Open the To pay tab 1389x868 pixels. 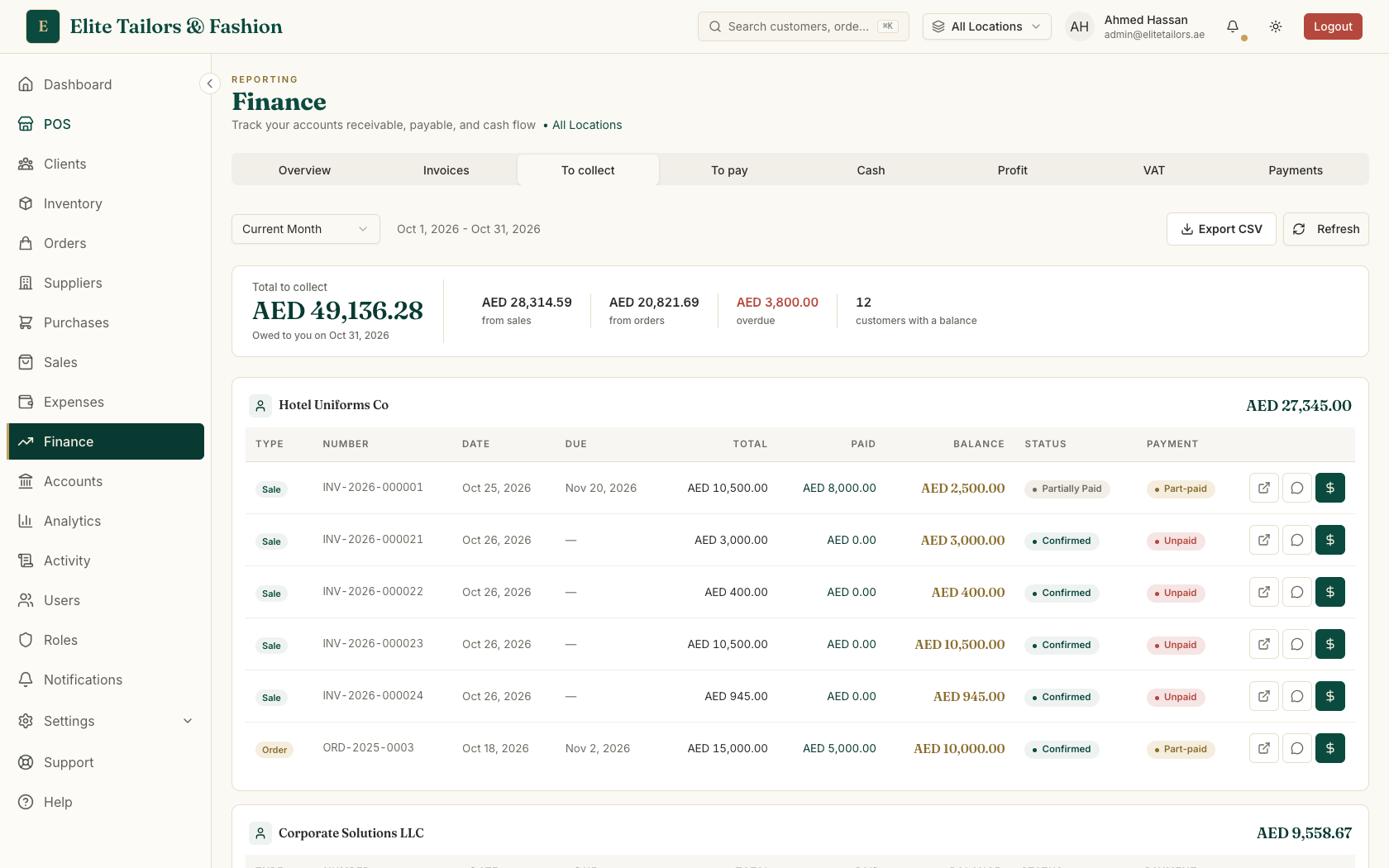click(729, 170)
